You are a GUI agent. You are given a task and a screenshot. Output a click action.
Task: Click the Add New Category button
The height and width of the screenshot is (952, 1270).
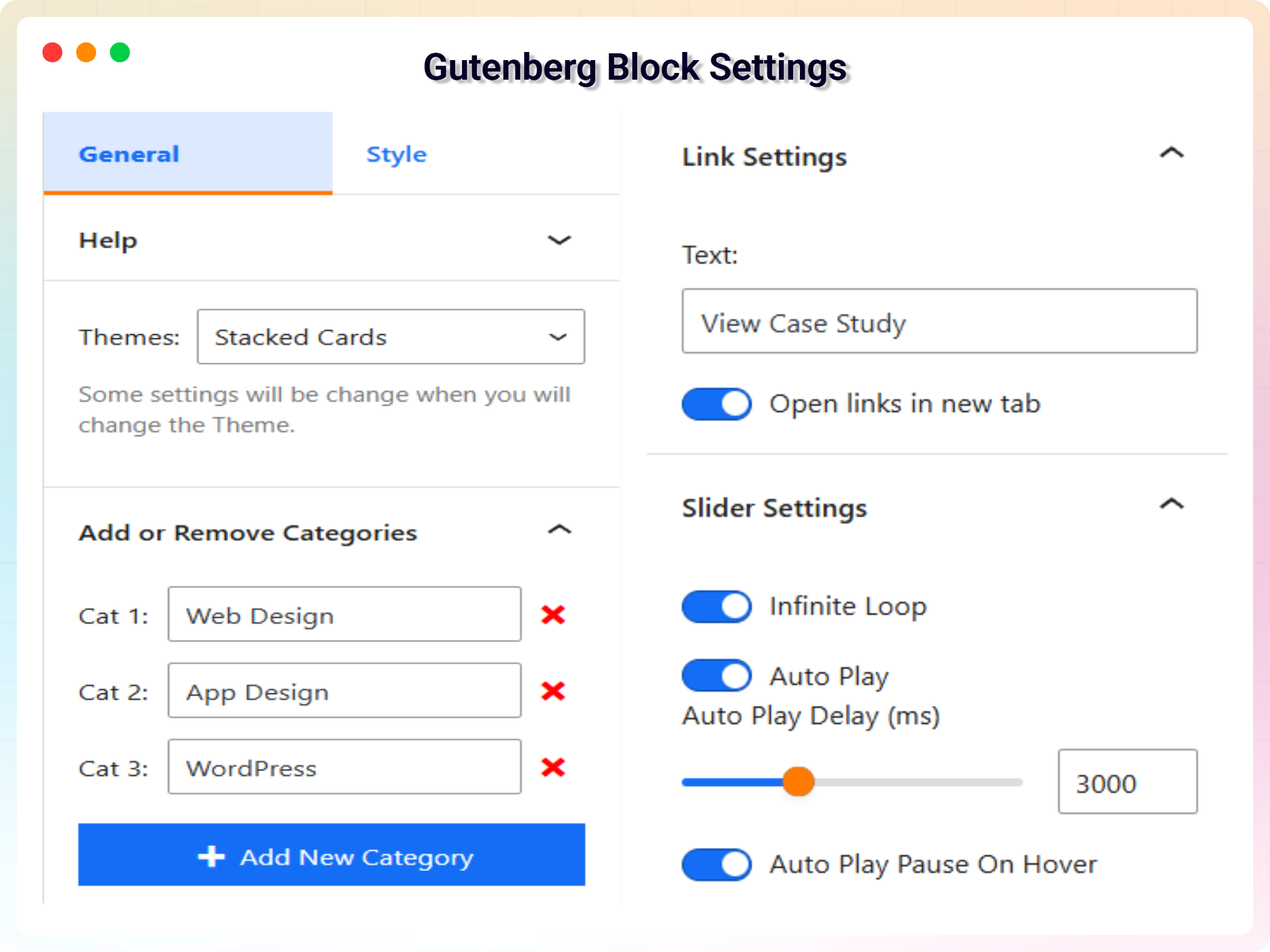(x=332, y=855)
